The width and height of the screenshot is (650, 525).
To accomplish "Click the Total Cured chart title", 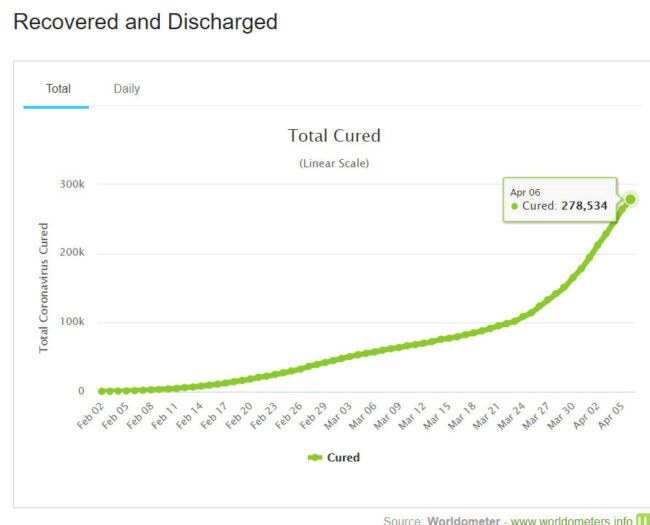I will tap(334, 136).
